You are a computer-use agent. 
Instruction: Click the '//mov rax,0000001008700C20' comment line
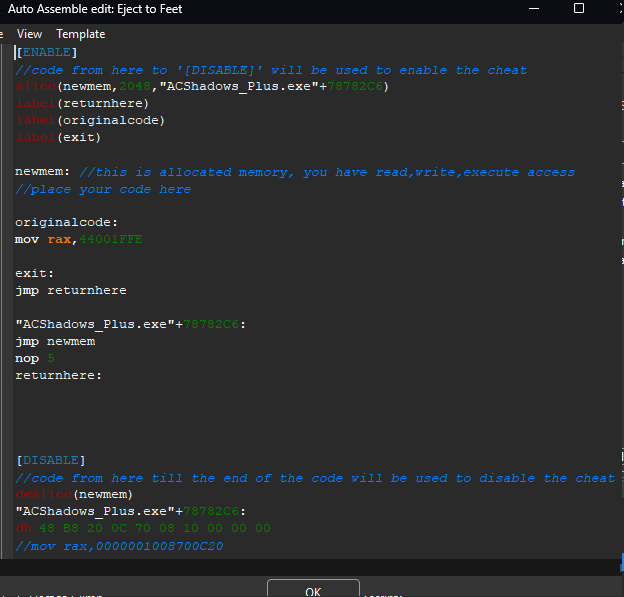click(118, 545)
